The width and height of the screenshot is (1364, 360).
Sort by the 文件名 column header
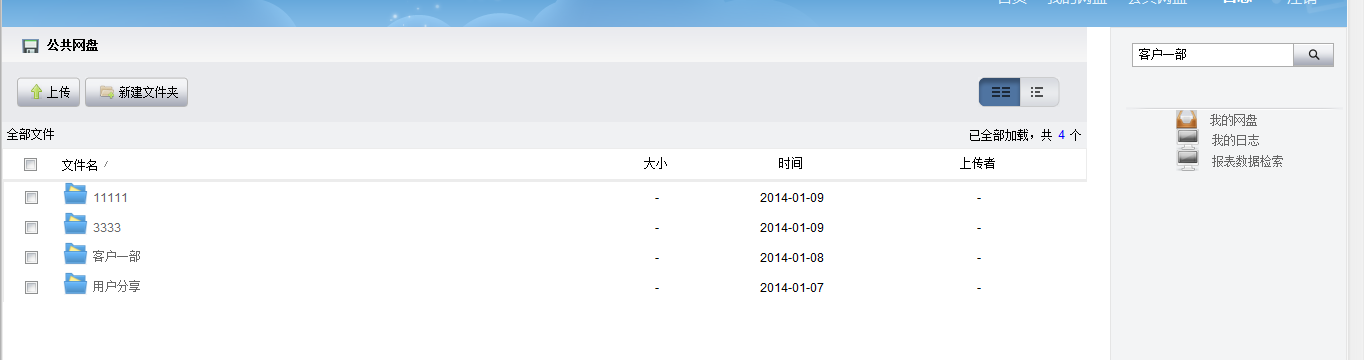[x=80, y=165]
